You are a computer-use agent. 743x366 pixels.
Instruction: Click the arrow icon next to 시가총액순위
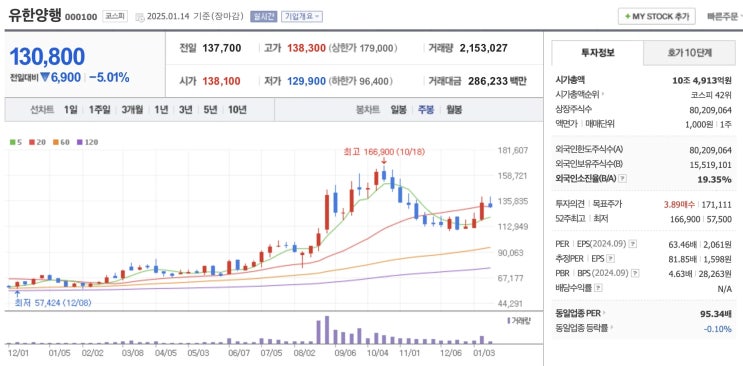[x=603, y=94]
